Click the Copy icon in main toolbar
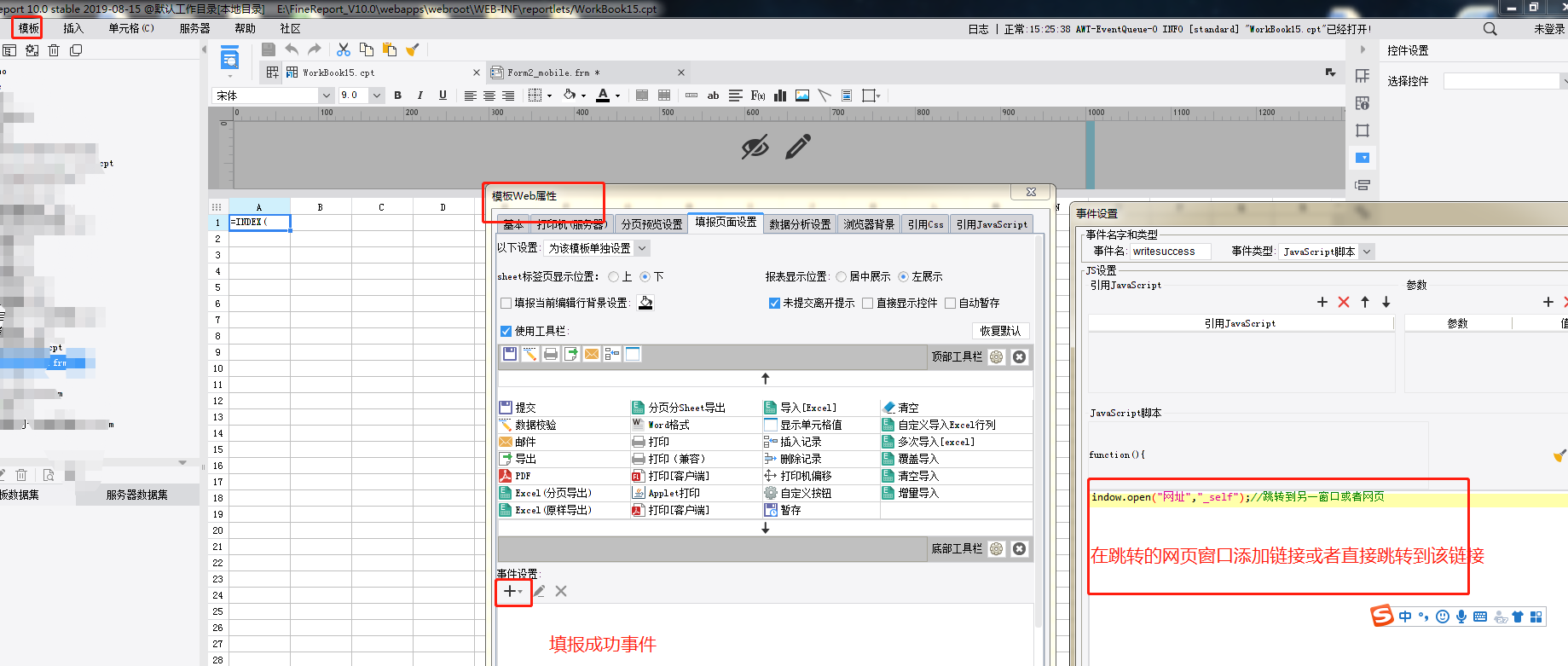The width and height of the screenshot is (1568, 666). coord(367,49)
